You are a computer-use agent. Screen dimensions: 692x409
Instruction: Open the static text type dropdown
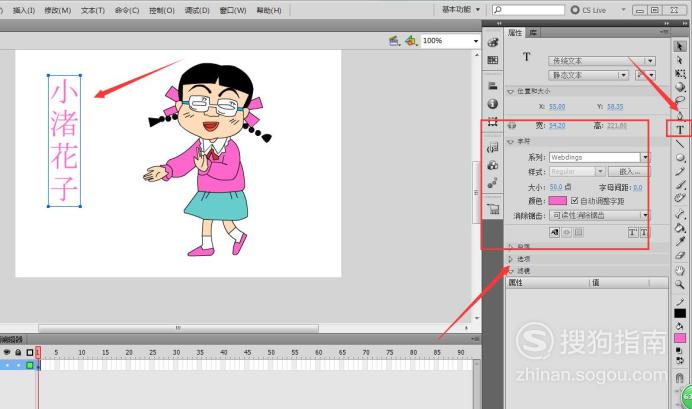[x=588, y=75]
